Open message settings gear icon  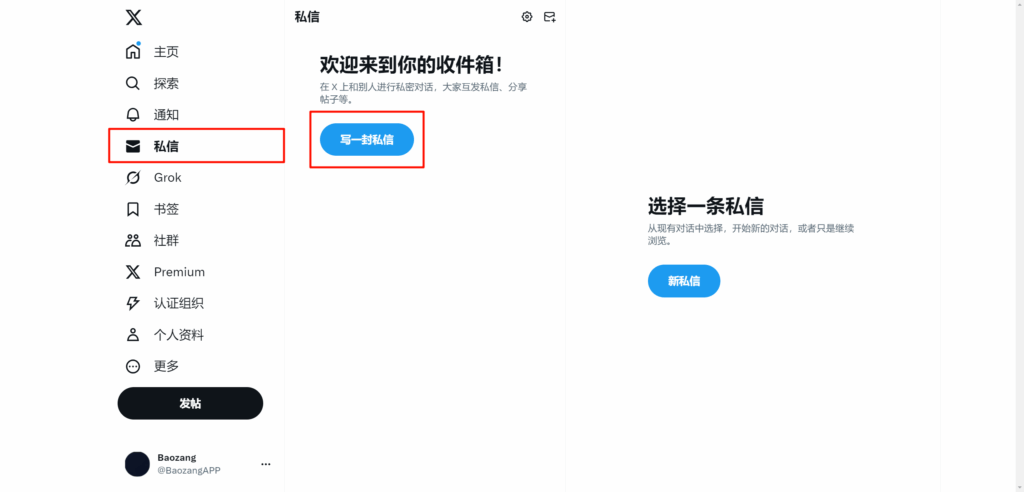[527, 17]
